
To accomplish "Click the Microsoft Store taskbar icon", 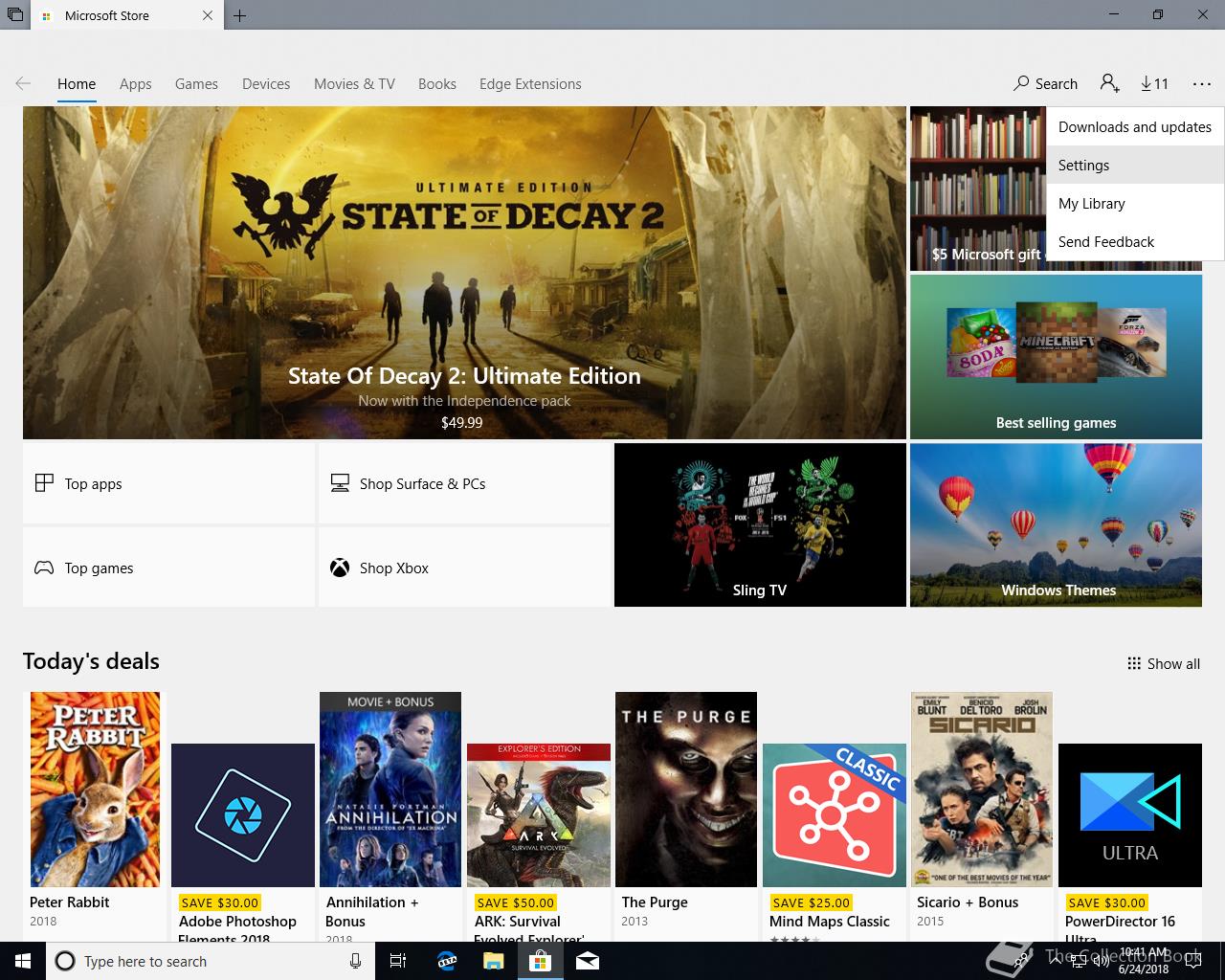I will 540,961.
